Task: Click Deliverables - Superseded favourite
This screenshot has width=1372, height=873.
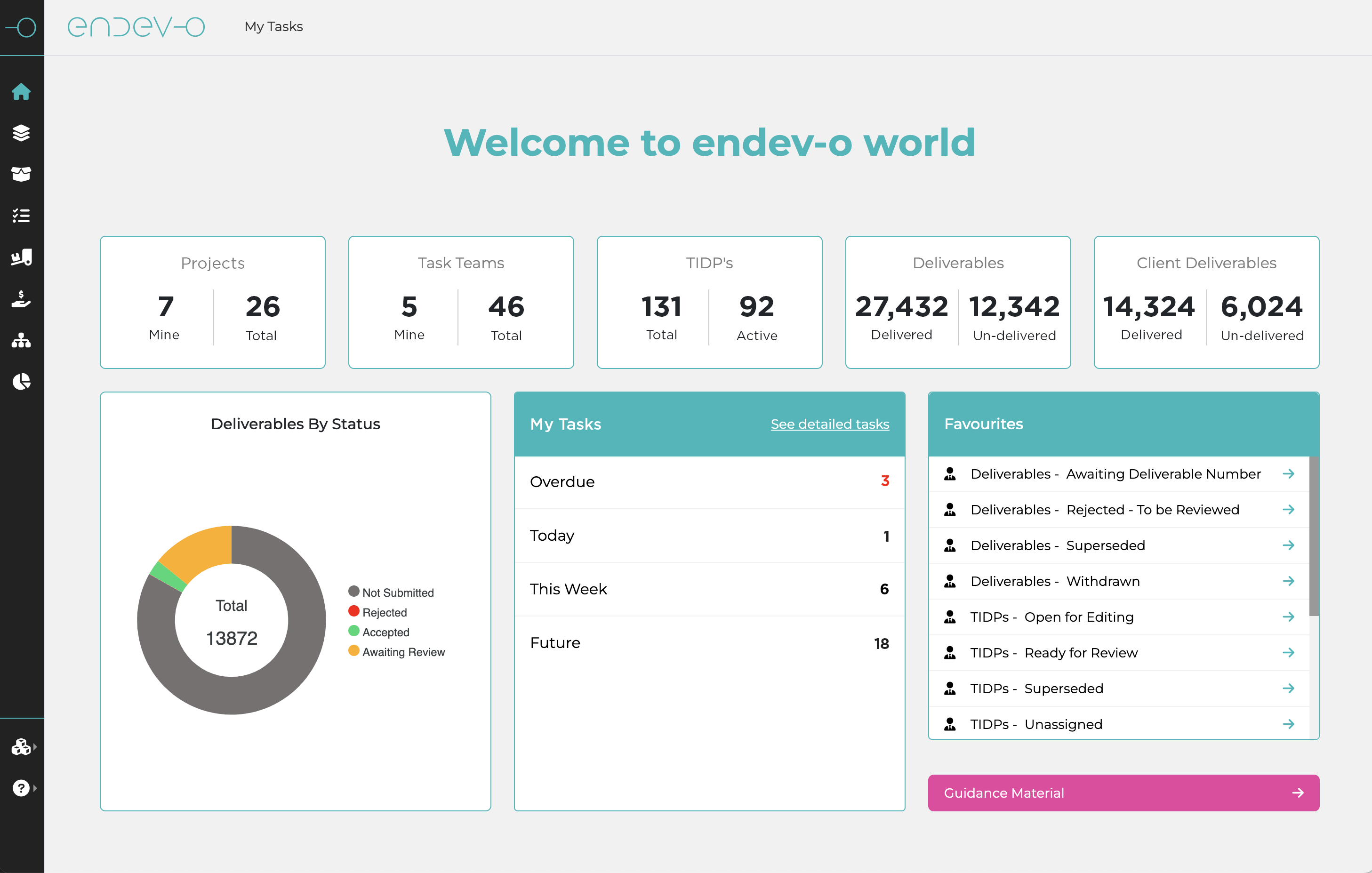Action: pos(1057,545)
